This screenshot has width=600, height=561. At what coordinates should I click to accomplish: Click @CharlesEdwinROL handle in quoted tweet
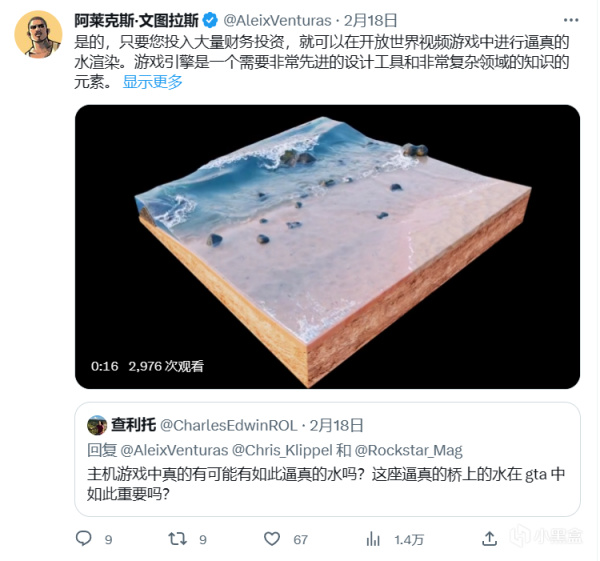pos(228,426)
